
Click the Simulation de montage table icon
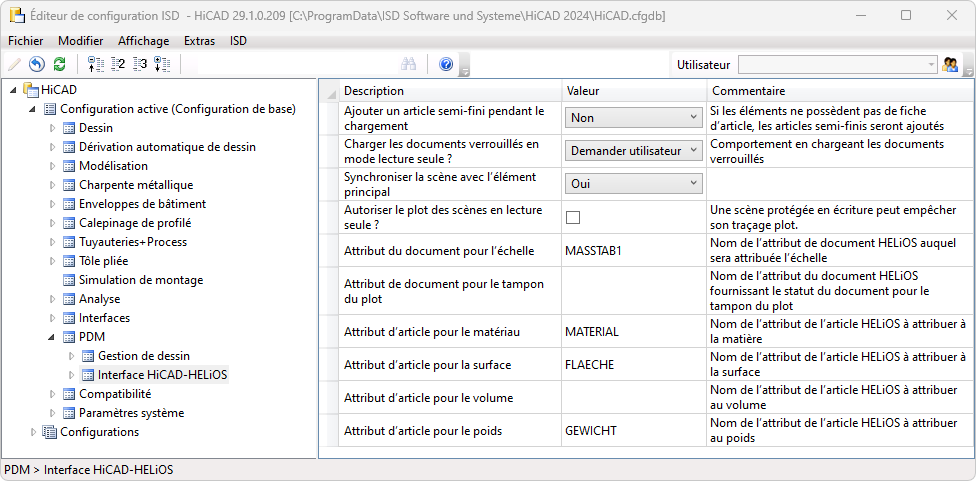(x=68, y=280)
